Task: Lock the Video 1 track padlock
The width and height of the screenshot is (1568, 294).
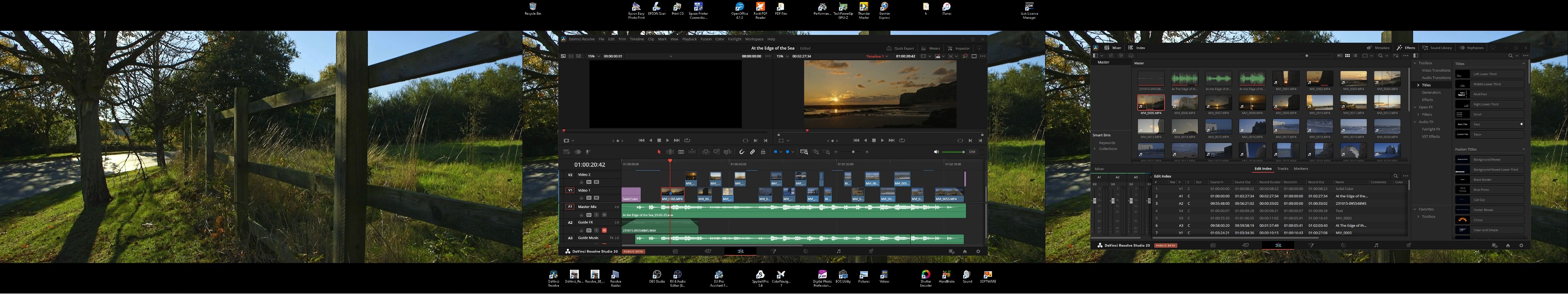Action: (581, 198)
